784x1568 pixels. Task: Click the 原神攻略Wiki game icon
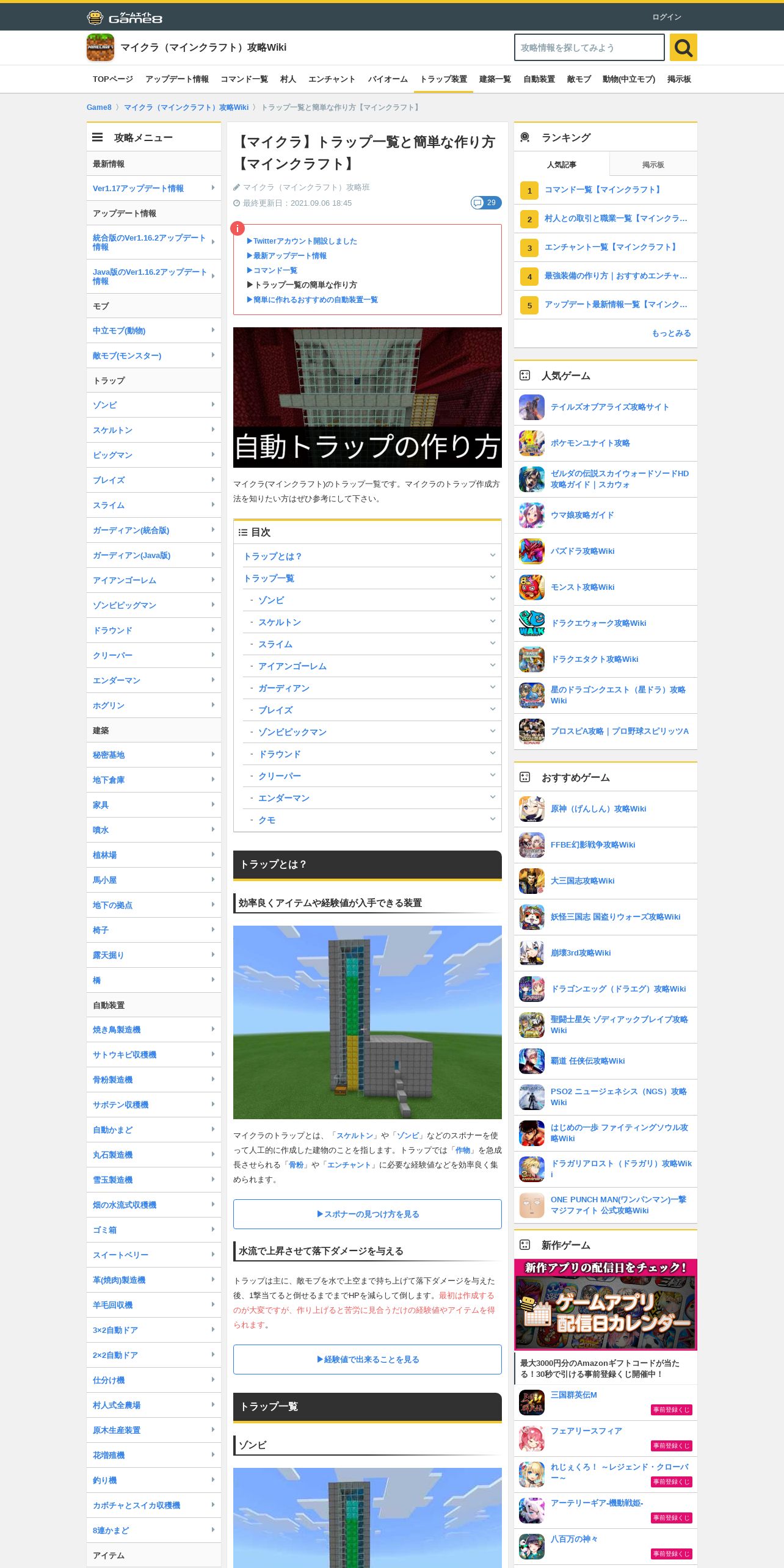pos(532,809)
